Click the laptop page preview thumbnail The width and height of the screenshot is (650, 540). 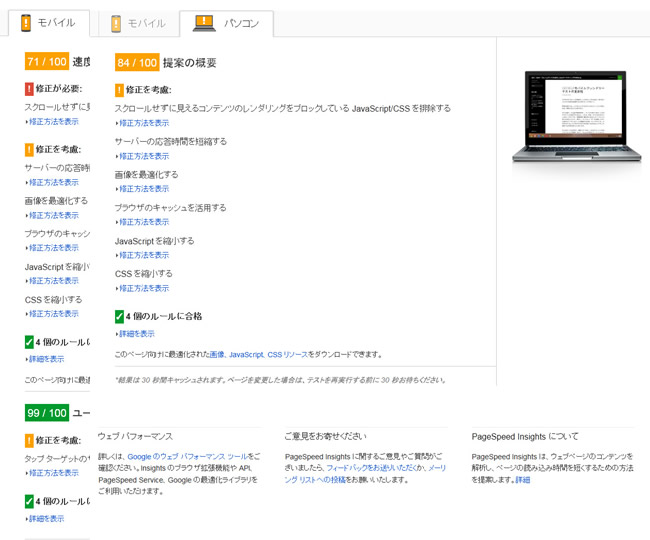click(x=577, y=117)
